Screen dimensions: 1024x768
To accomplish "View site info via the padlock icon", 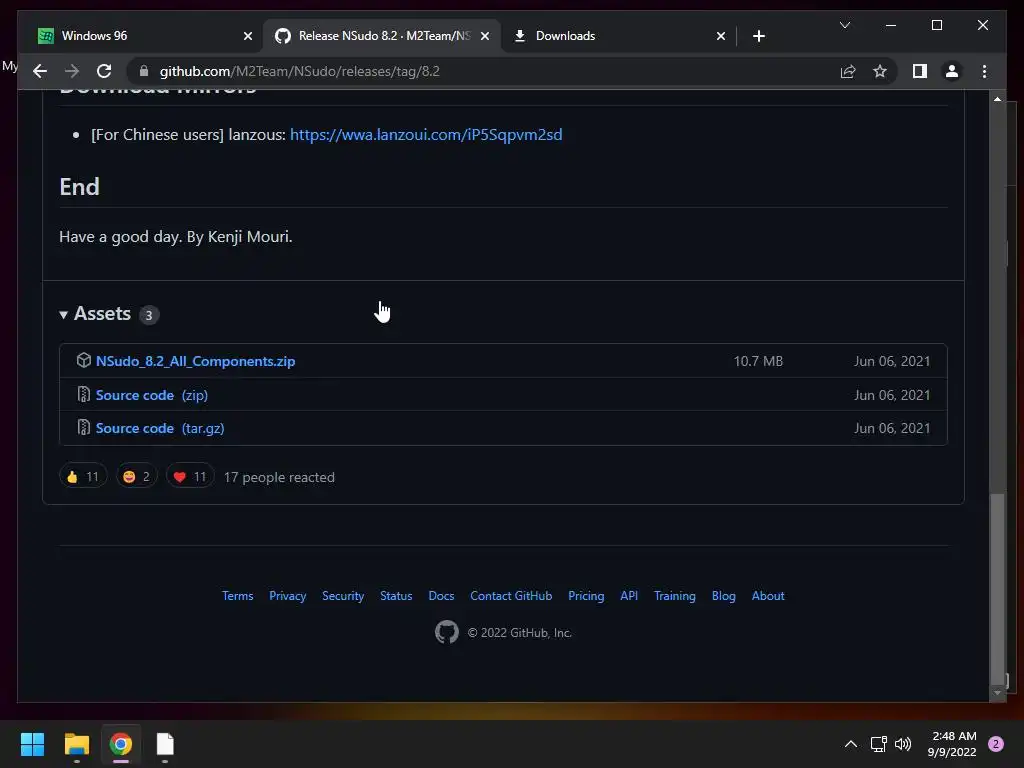I will pyautogui.click(x=144, y=71).
